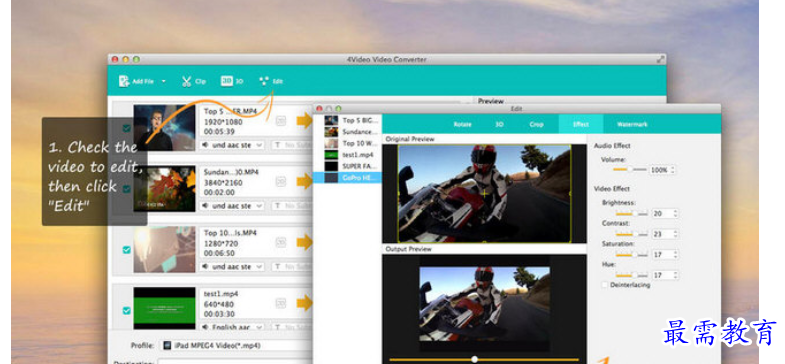
Task: Open the Profile iPad MPEG4 Video dropdown
Action: click(x=236, y=345)
